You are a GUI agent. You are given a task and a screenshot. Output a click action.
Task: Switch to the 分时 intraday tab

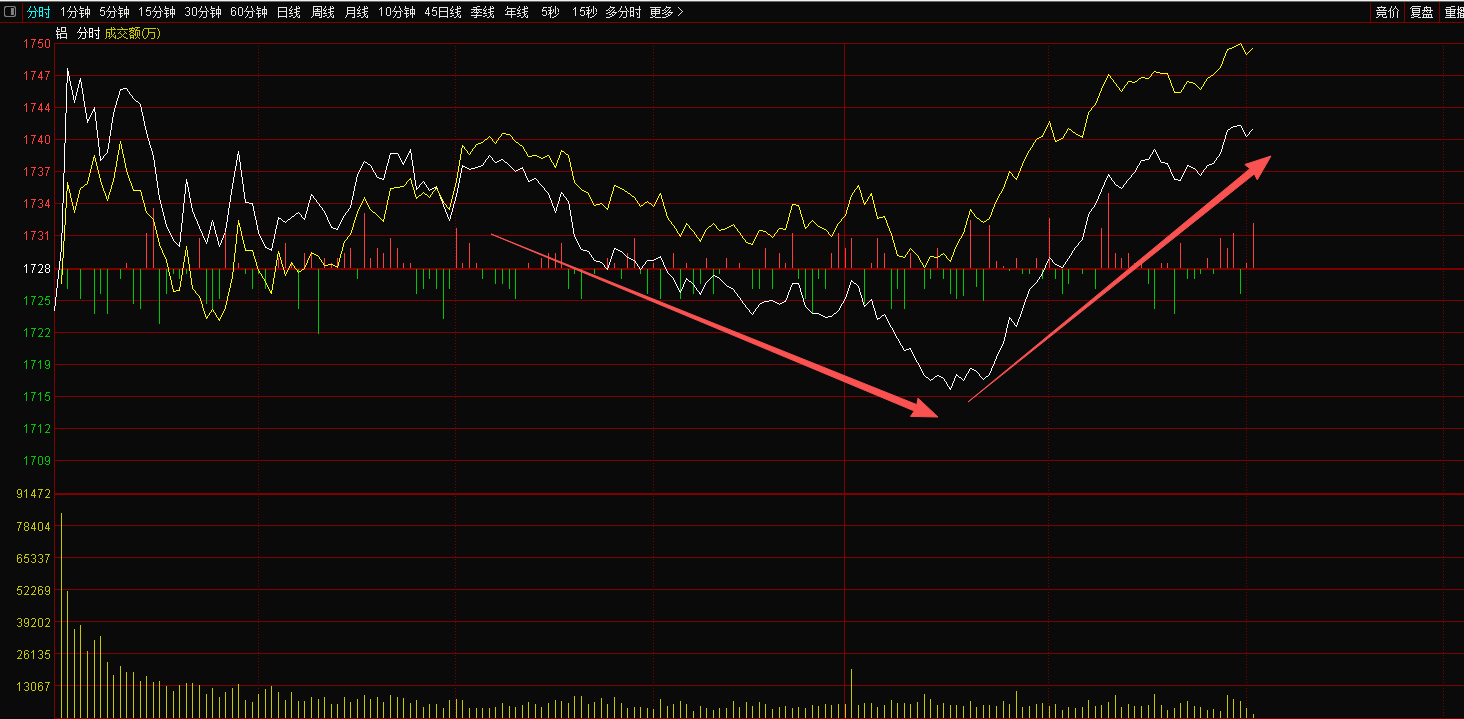38,12
